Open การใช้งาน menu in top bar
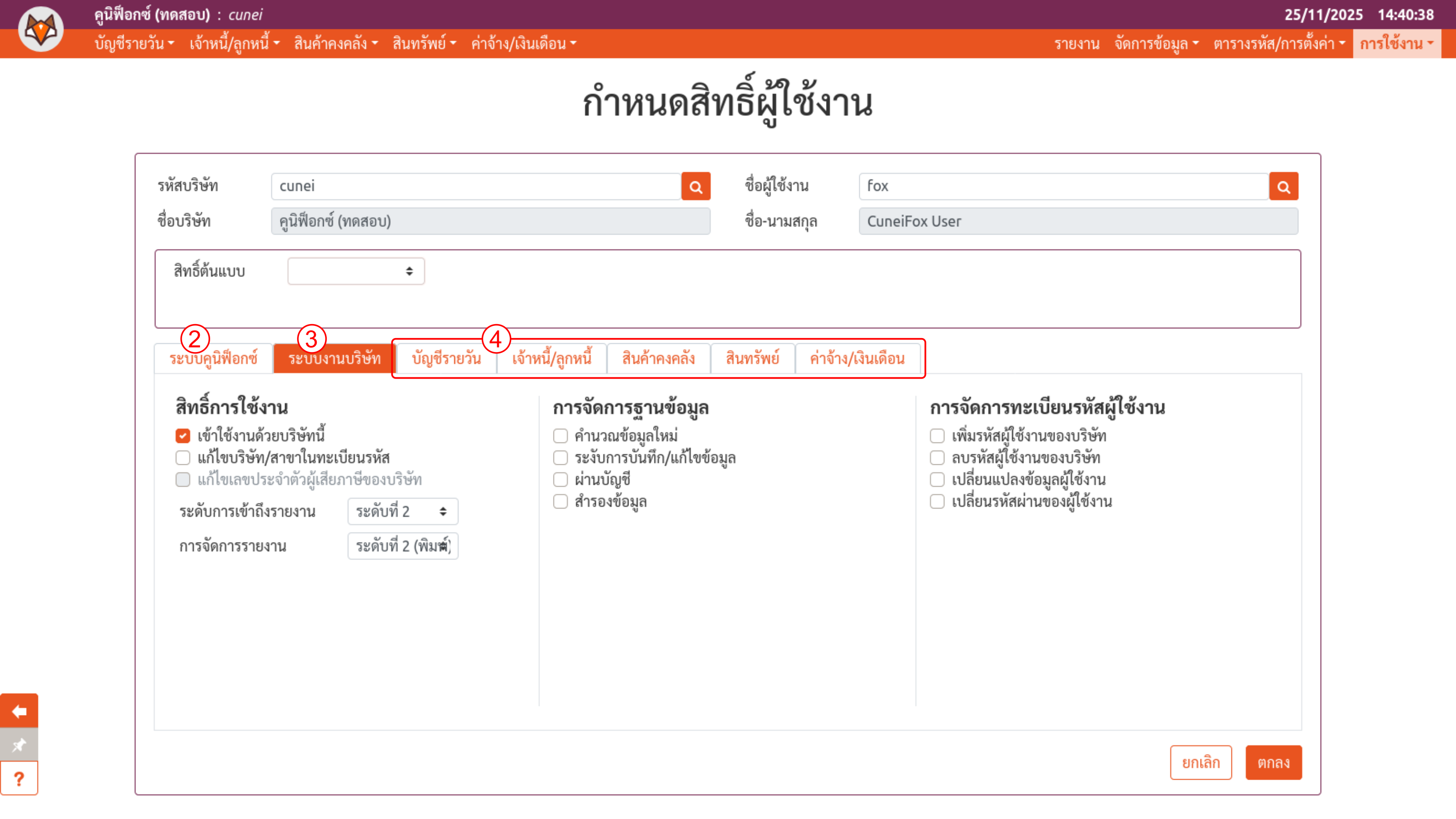Image resolution: width=1456 pixels, height=819 pixels. (x=1396, y=44)
